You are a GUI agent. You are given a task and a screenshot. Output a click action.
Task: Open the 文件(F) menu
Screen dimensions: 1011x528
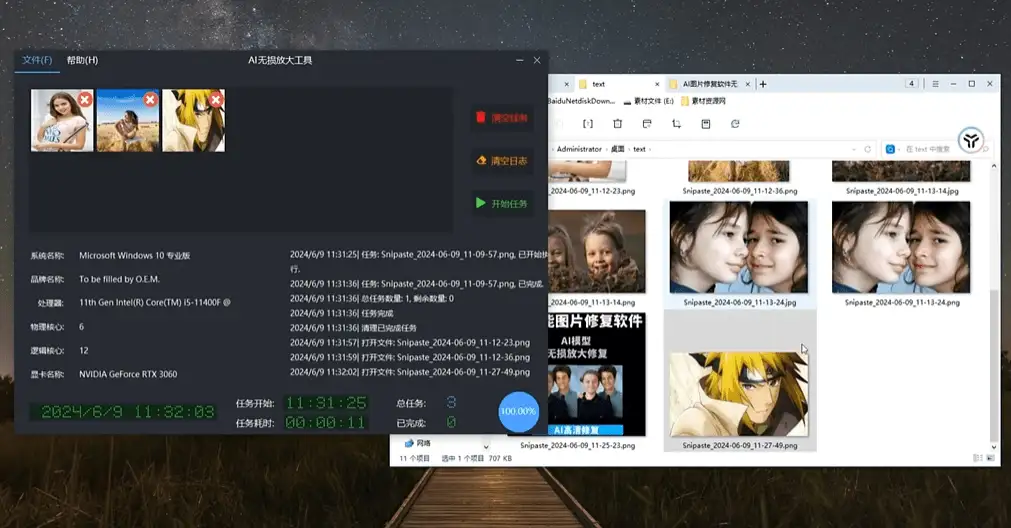37,61
